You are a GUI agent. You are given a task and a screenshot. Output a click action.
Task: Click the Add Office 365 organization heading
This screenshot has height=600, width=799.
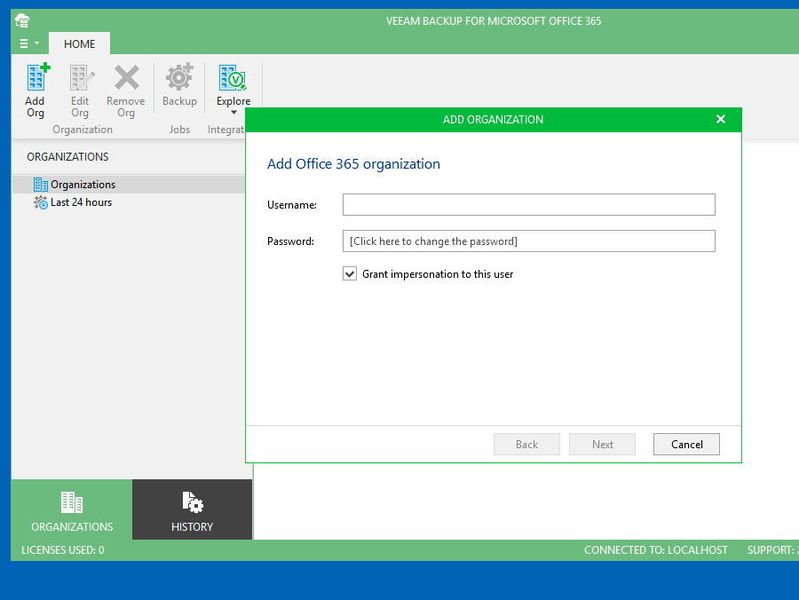(x=354, y=164)
